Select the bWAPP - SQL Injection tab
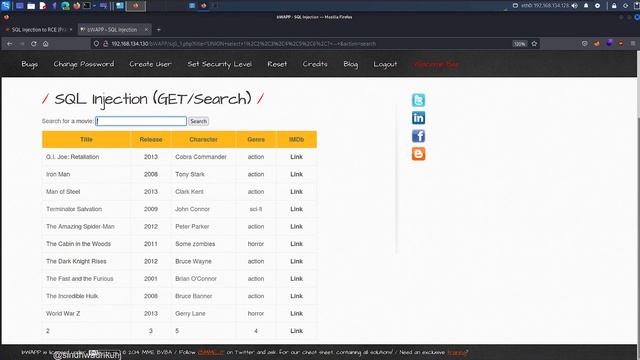The height and width of the screenshot is (360, 640). (x=114, y=29)
